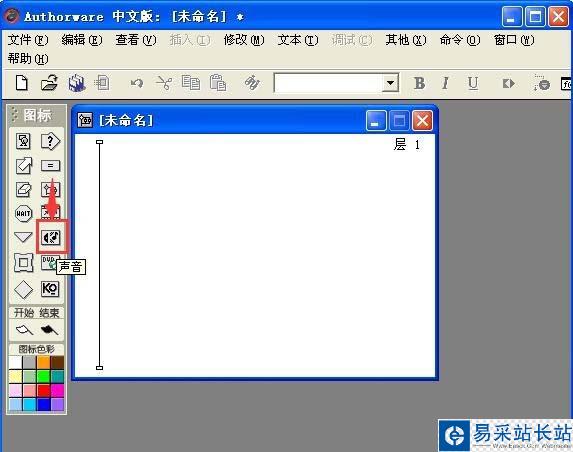Open the 文件(F) menu
Screen dimensions: 573x452
tap(28, 40)
